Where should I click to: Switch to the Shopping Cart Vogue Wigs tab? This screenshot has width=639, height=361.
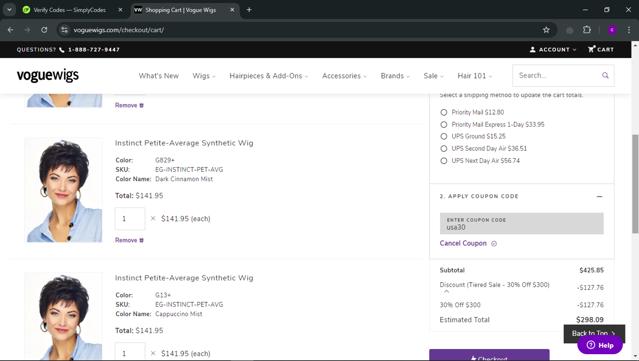click(181, 10)
